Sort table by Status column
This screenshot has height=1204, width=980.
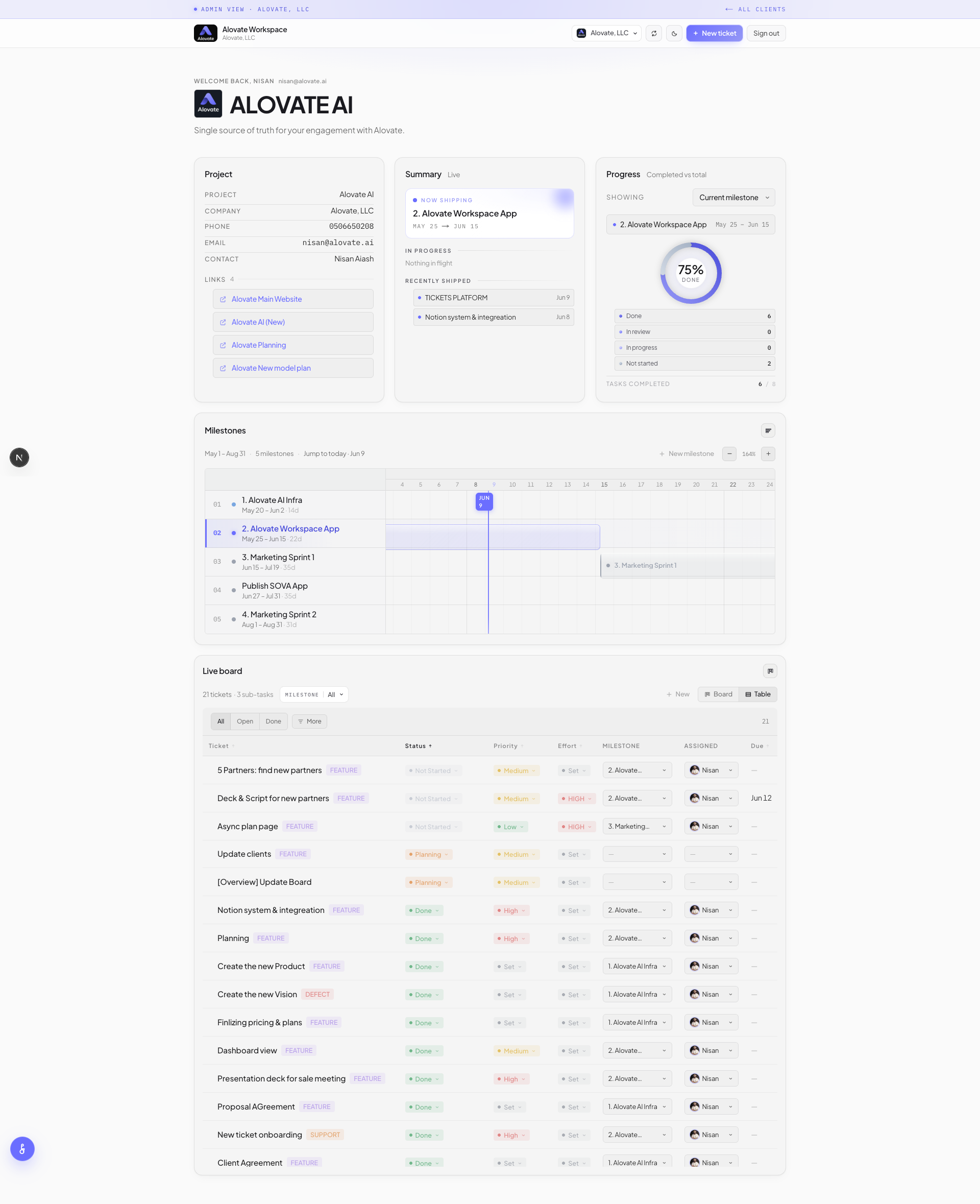pos(419,746)
